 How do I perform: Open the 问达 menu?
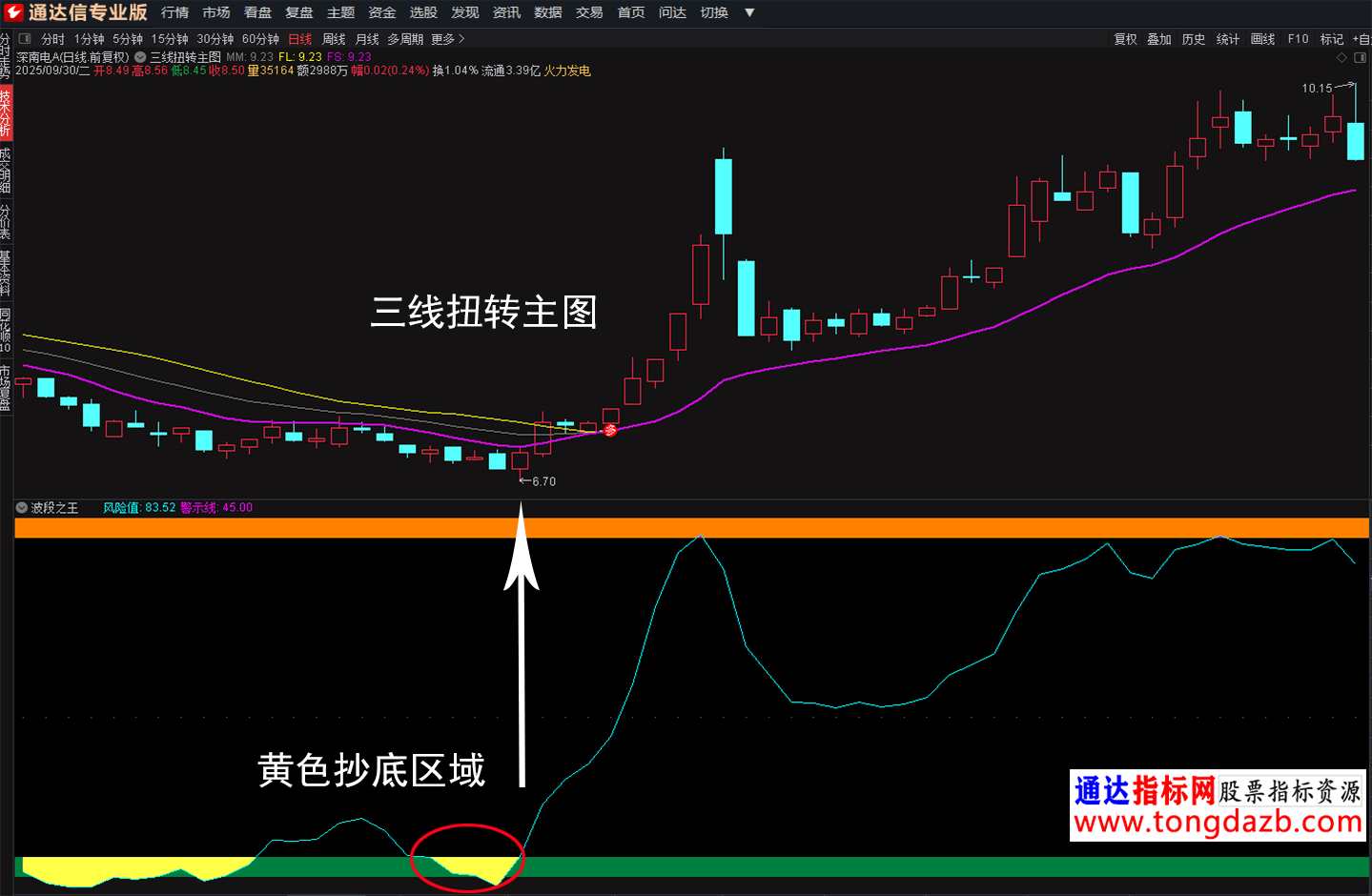click(x=672, y=12)
